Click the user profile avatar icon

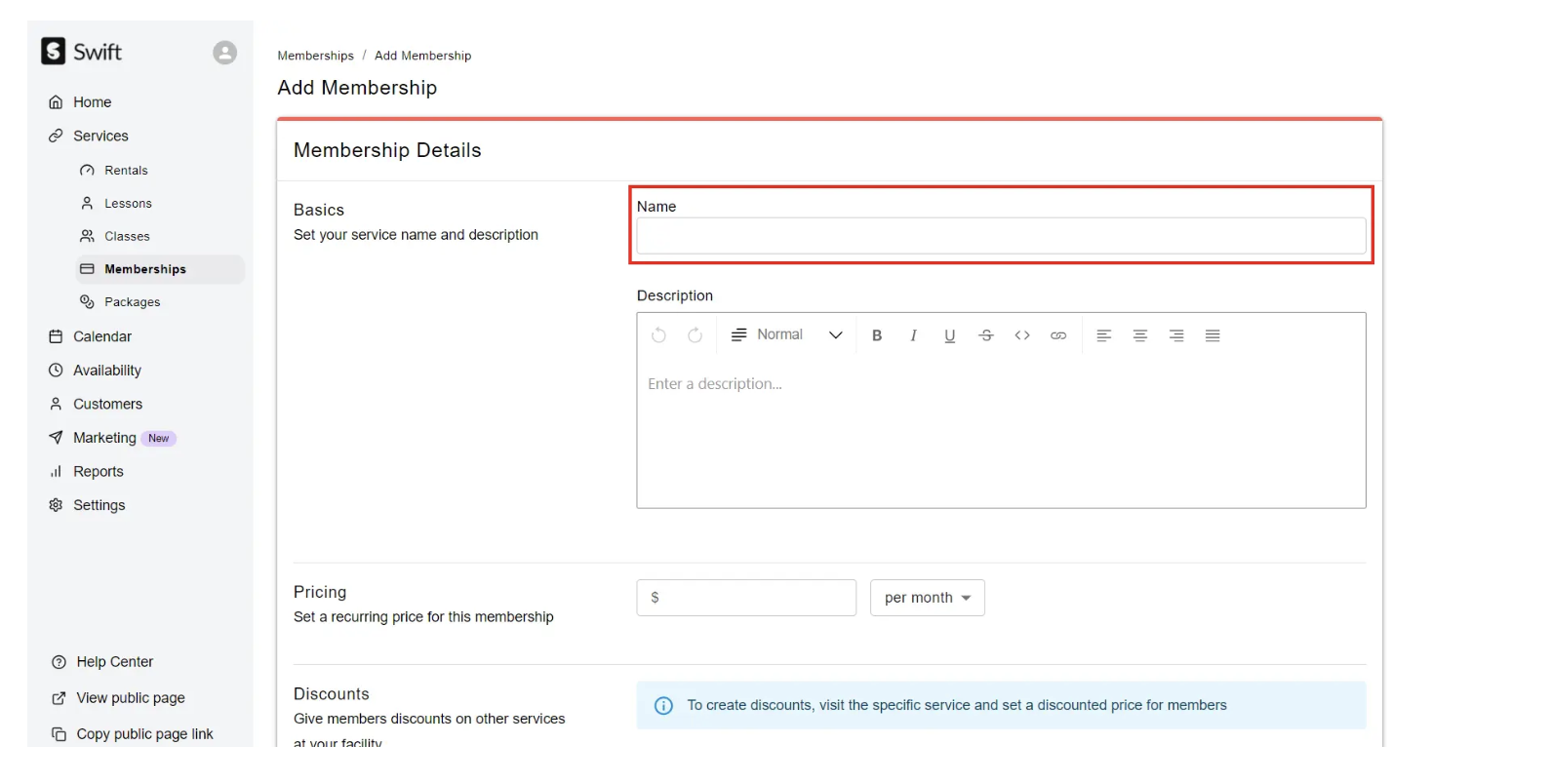(x=225, y=53)
